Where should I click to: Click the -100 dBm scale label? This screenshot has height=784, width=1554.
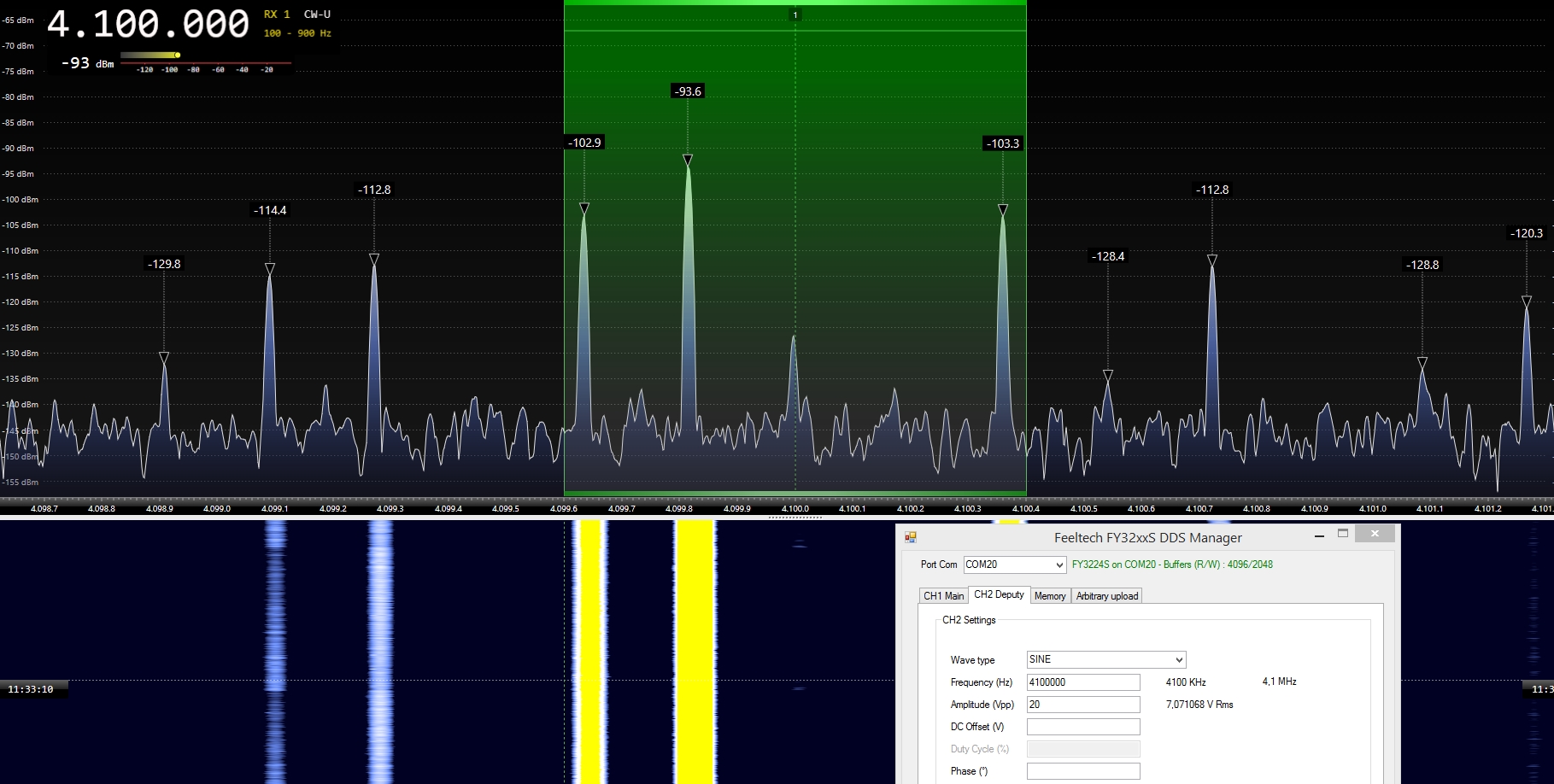pos(20,200)
